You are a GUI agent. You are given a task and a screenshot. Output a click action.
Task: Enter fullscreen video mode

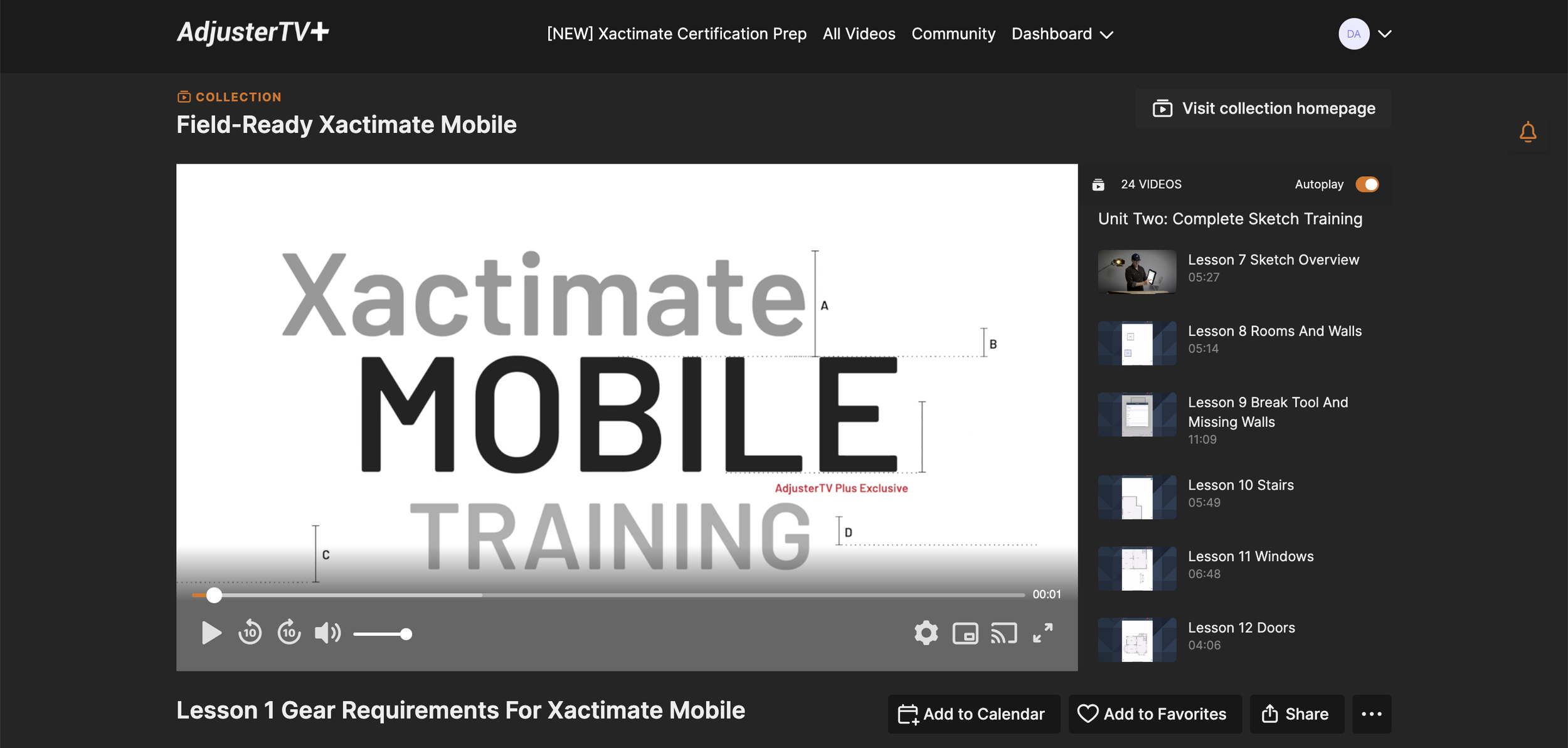[1042, 633]
